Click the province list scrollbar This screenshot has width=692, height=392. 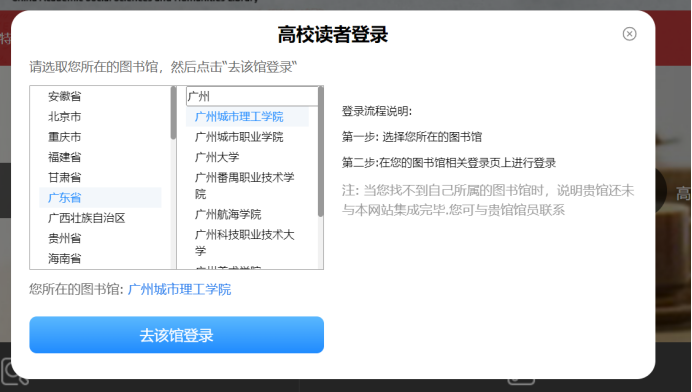point(173,177)
